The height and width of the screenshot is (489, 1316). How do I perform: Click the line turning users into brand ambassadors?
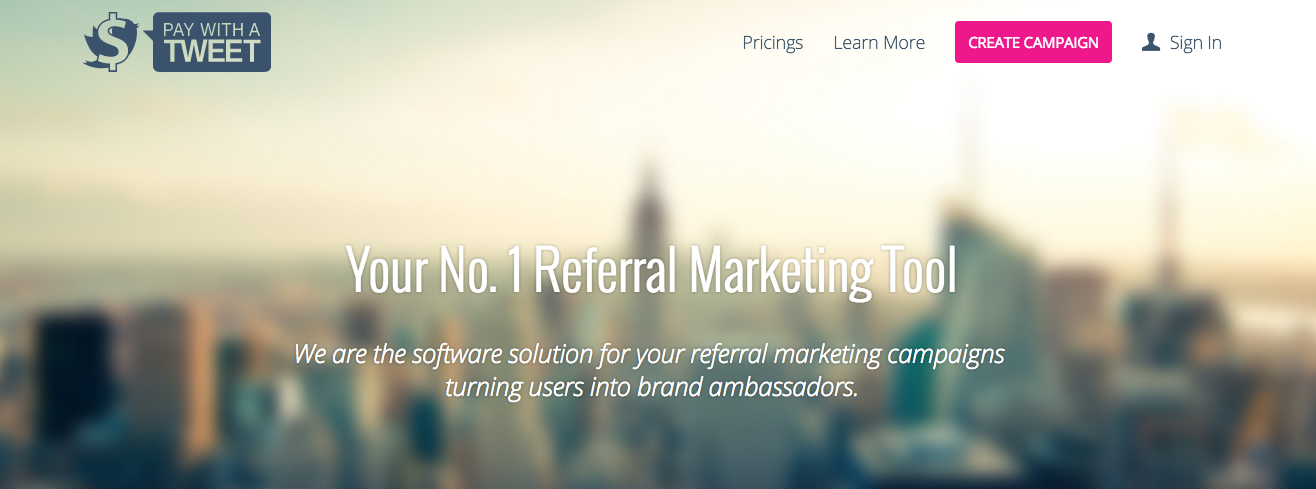click(652, 387)
